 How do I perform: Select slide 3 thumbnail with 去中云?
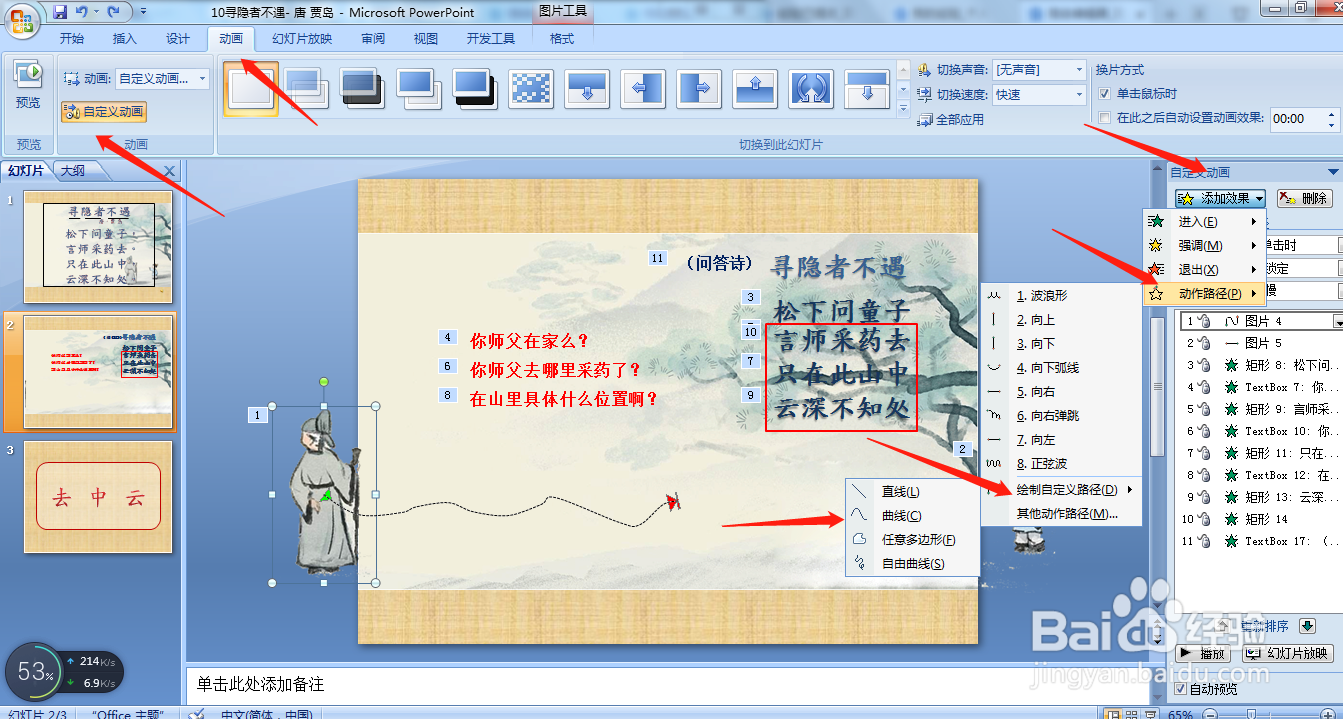pyautogui.click(x=98, y=497)
